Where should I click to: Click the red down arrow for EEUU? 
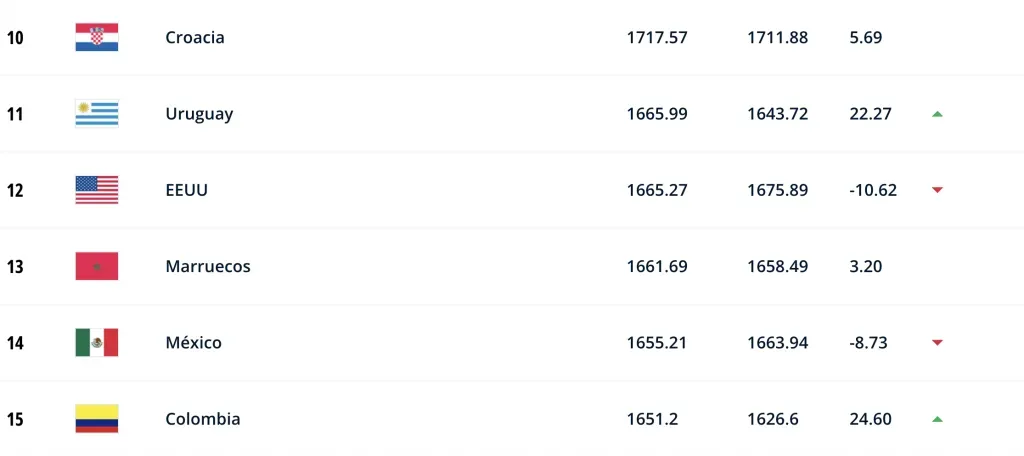[937, 190]
